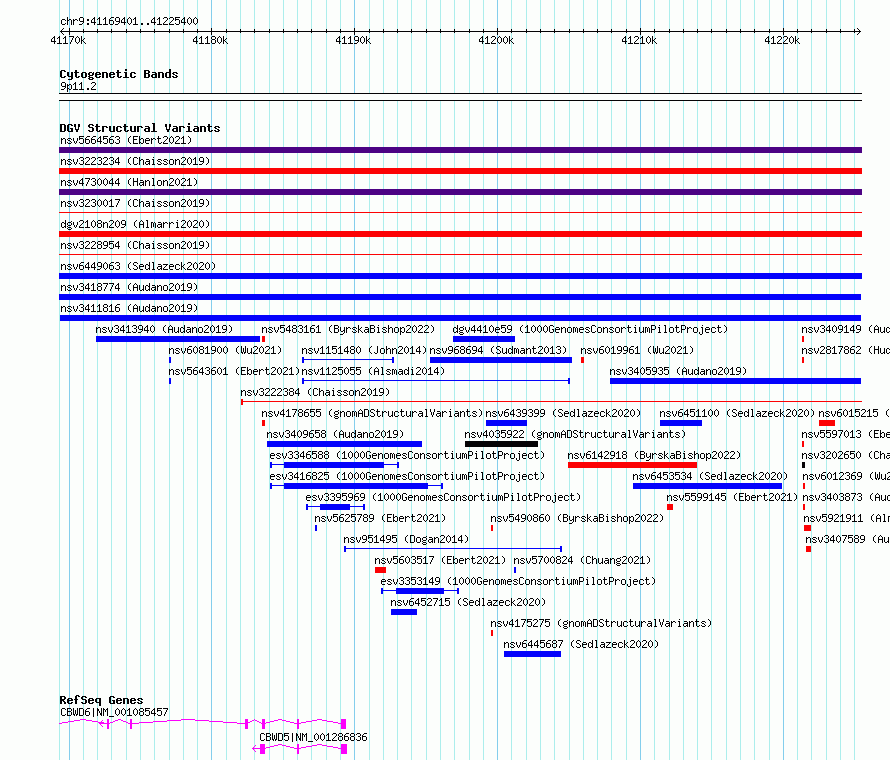Click nsv3222384 (Chaisson2019) label
The image size is (890, 760).
315,392
